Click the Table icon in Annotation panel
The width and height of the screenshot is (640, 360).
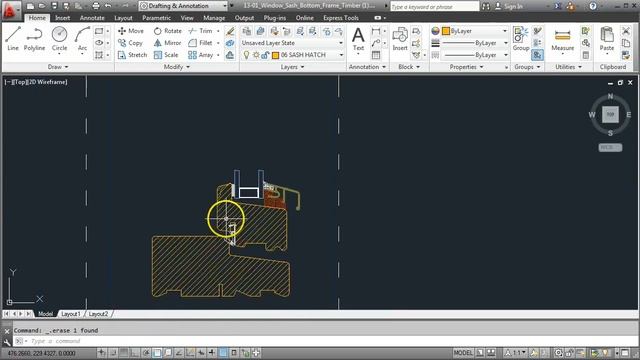(376, 55)
